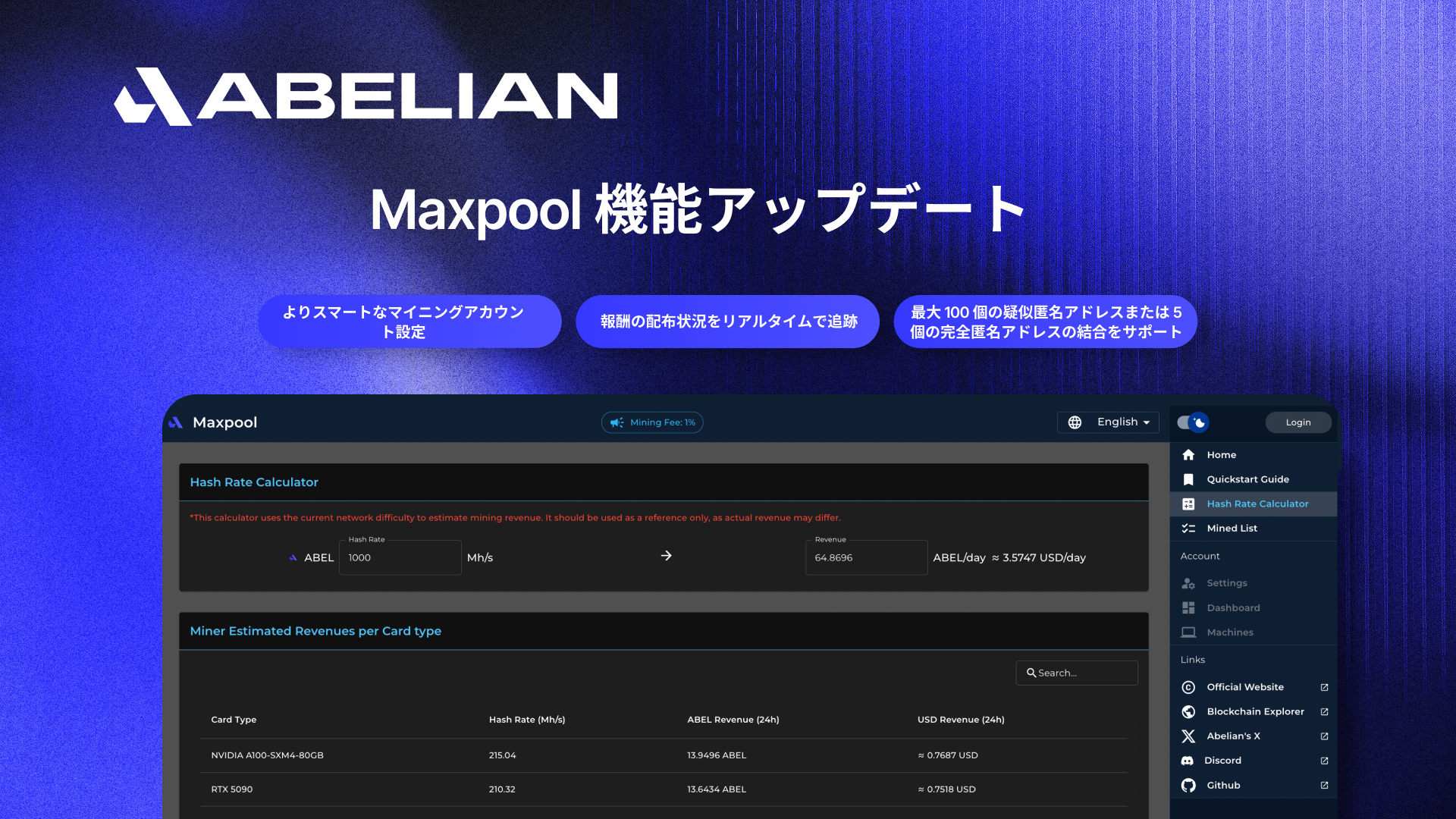The width and height of the screenshot is (1456, 819).
Task: Open the English language dropdown
Action: click(x=1108, y=422)
